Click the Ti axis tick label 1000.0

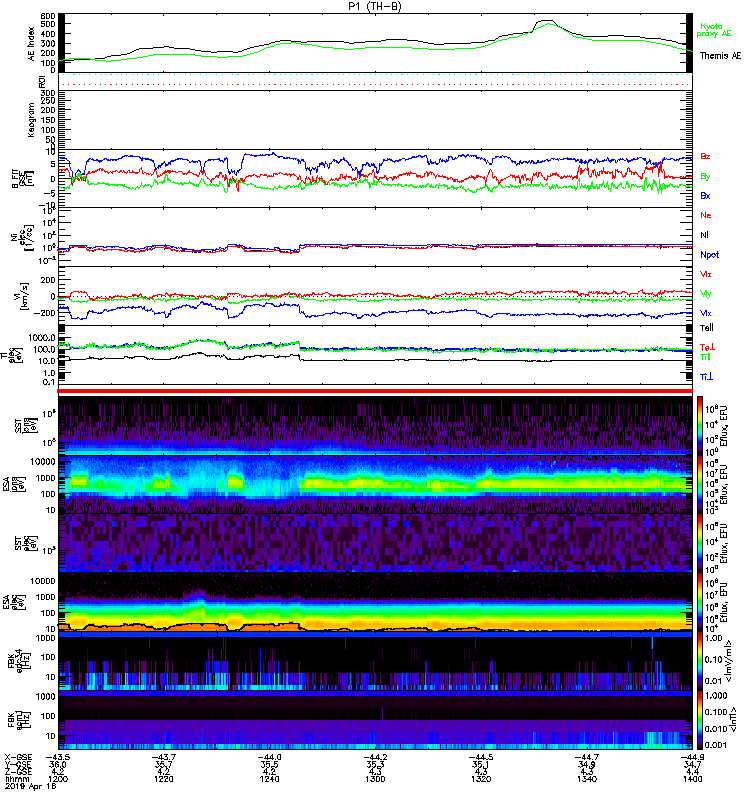tap(42, 338)
